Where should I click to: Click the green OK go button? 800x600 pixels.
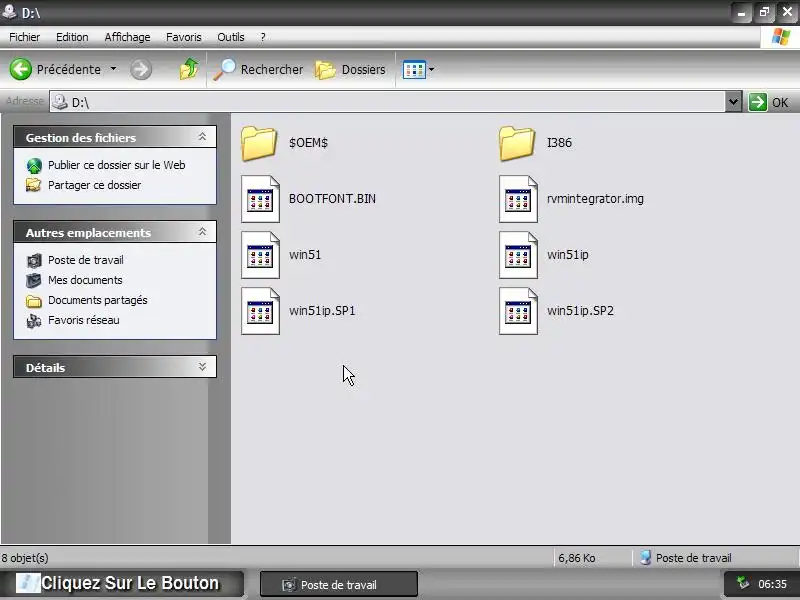[769, 102]
